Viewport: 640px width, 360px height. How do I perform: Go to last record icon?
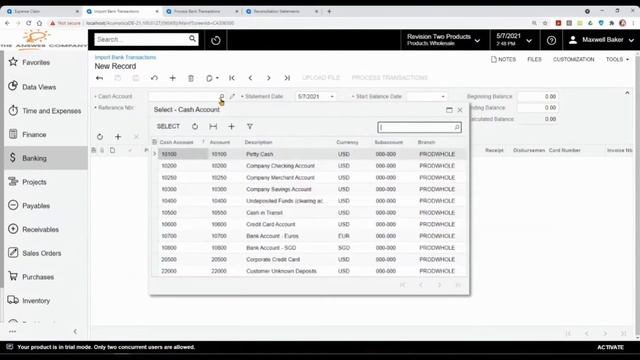(x=287, y=78)
